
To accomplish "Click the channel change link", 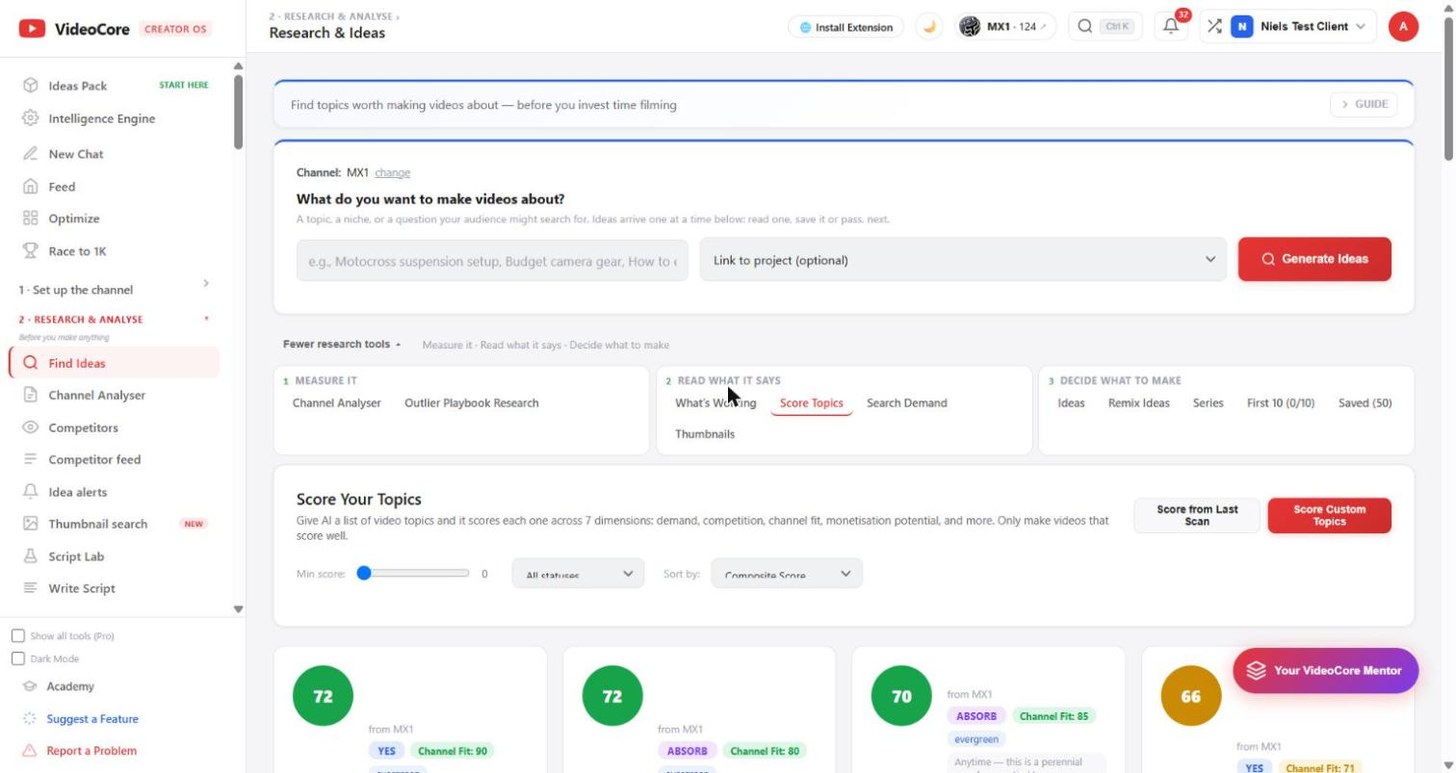I will [x=392, y=173].
